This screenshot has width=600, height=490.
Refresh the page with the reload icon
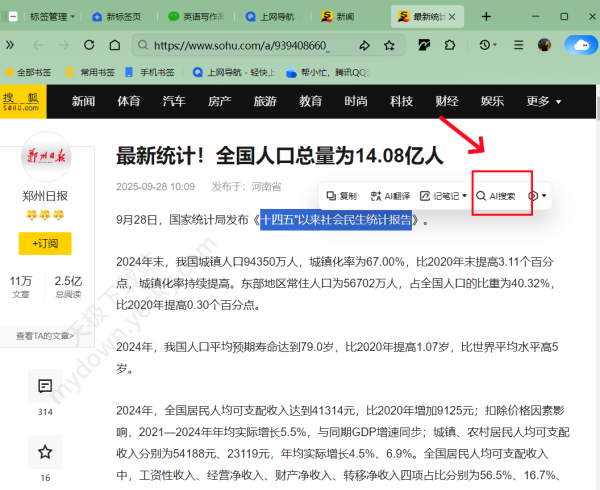88,45
